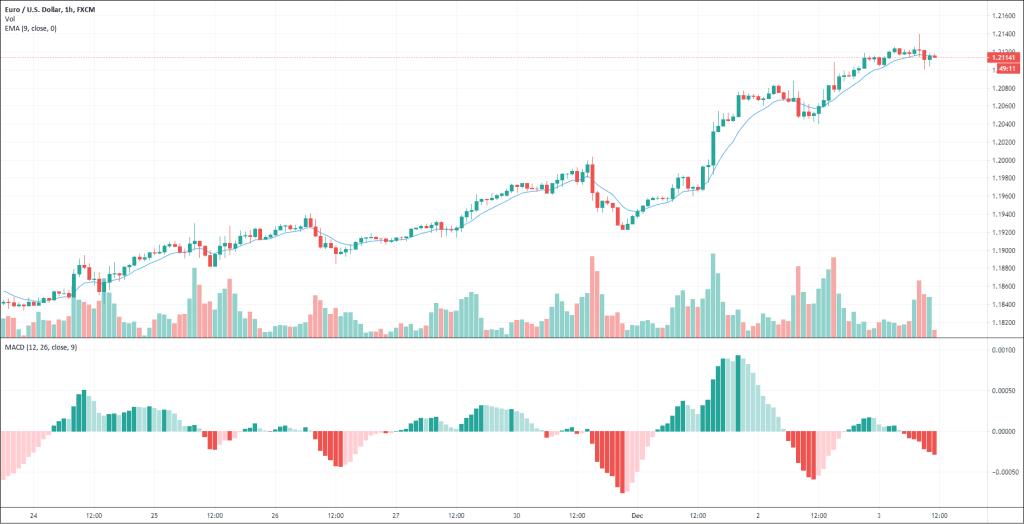
Task: Click the 24 date label on time axis
Action: [33, 515]
